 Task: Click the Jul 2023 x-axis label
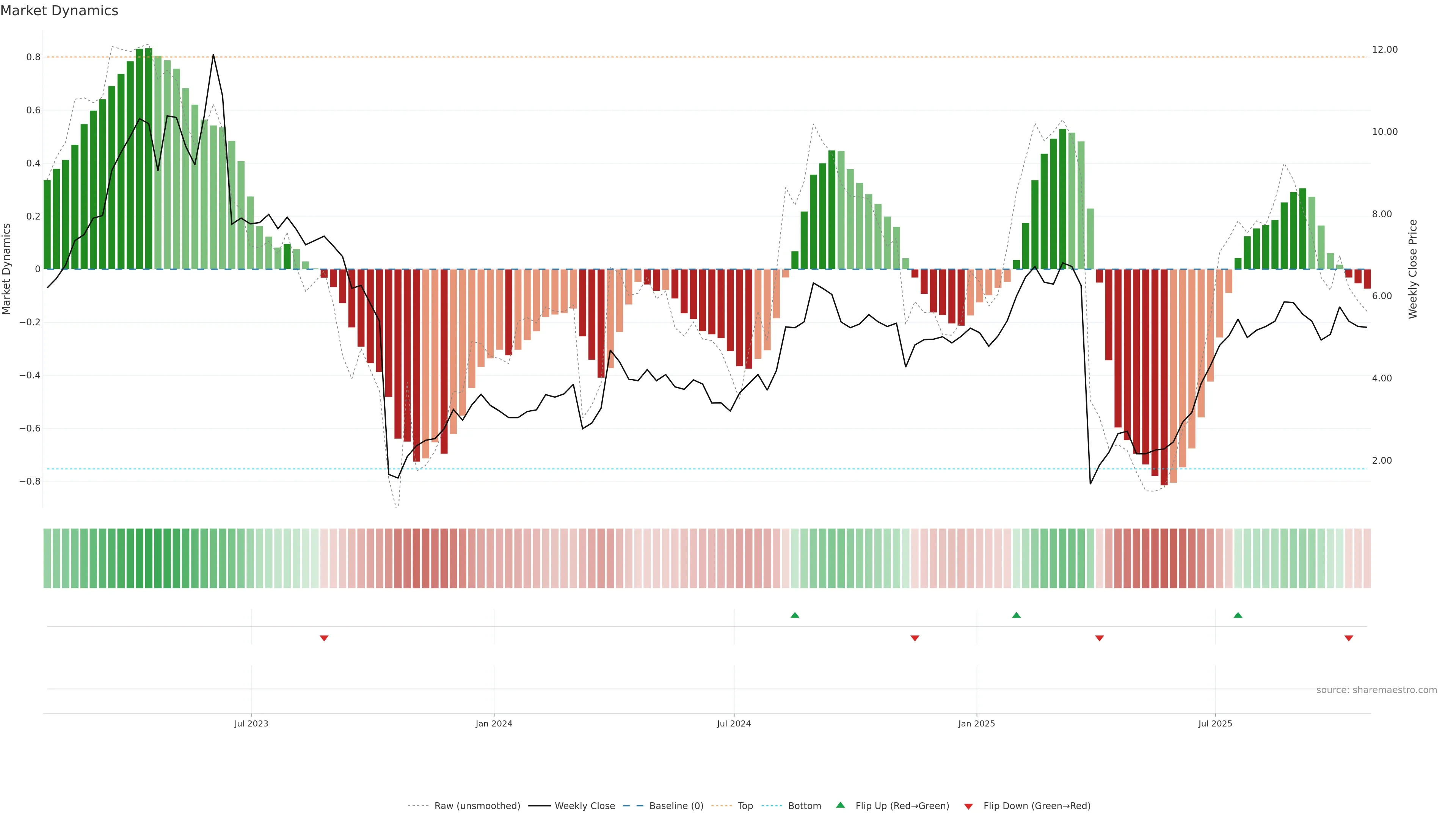(251, 723)
